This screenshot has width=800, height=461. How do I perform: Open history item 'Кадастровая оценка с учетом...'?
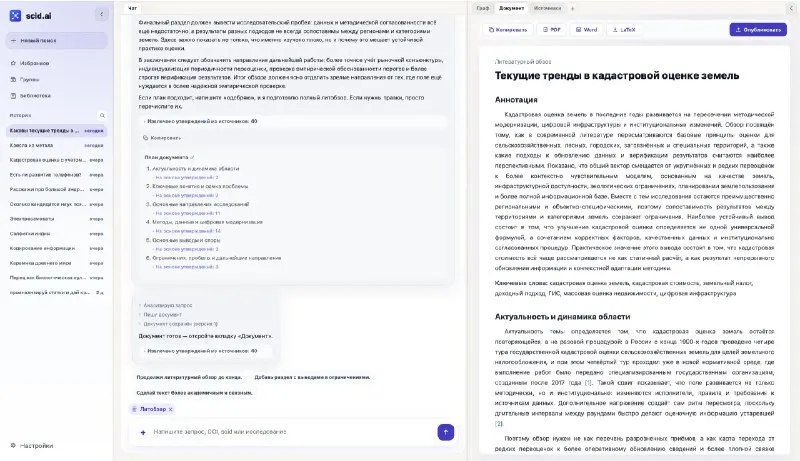point(56,160)
